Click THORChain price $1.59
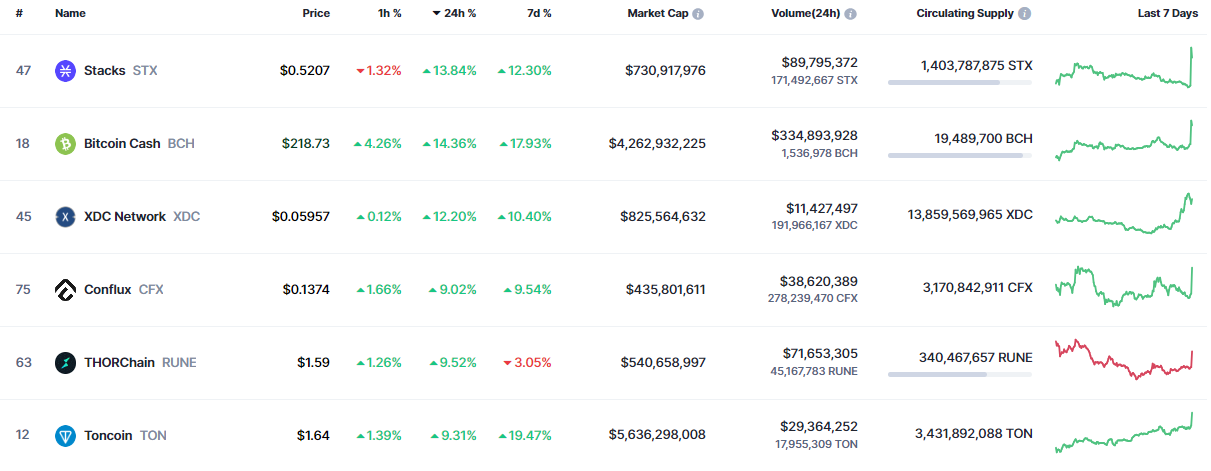The height and width of the screenshot is (471, 1211). click(x=313, y=363)
